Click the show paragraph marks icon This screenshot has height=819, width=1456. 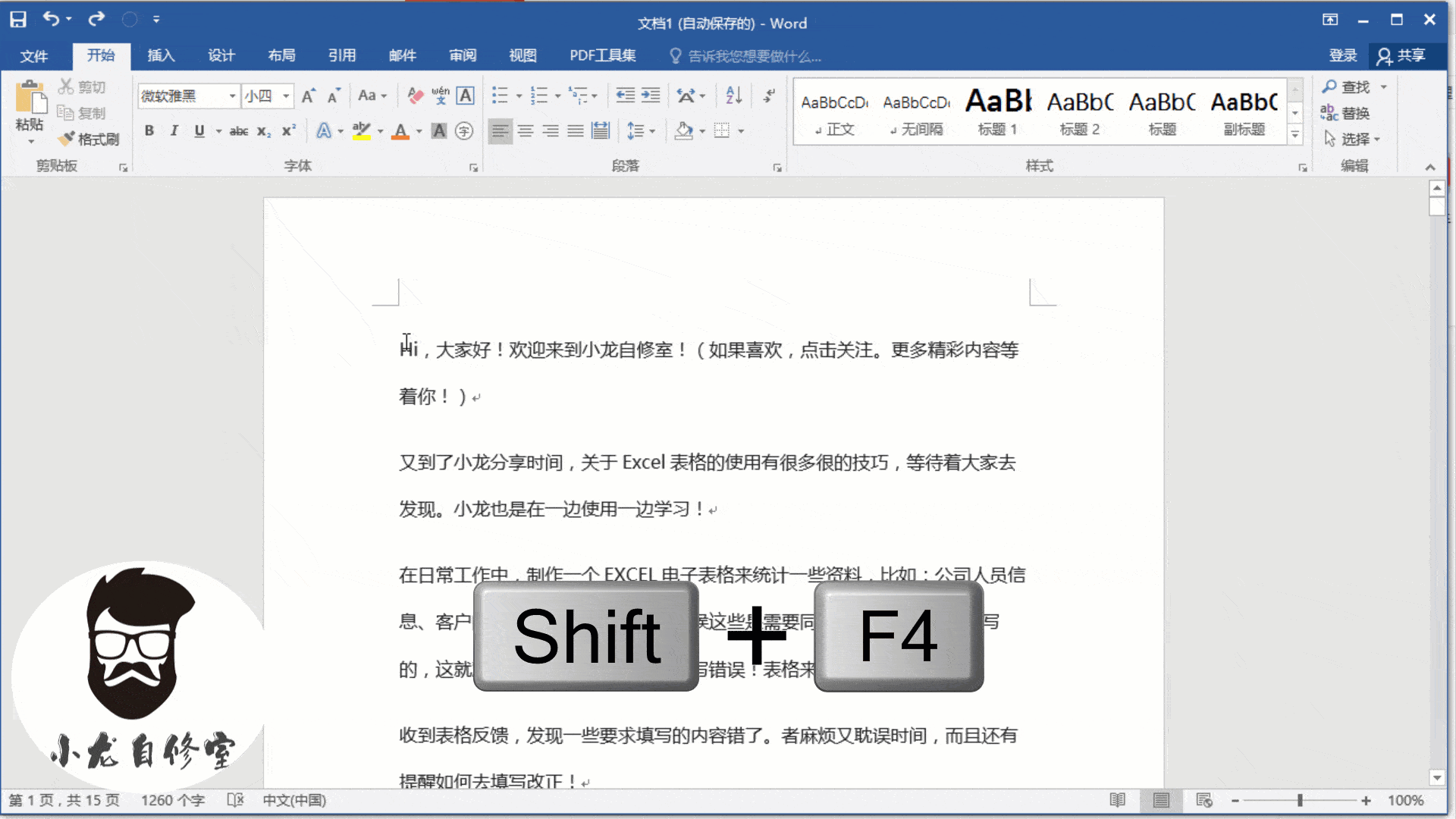(x=769, y=96)
